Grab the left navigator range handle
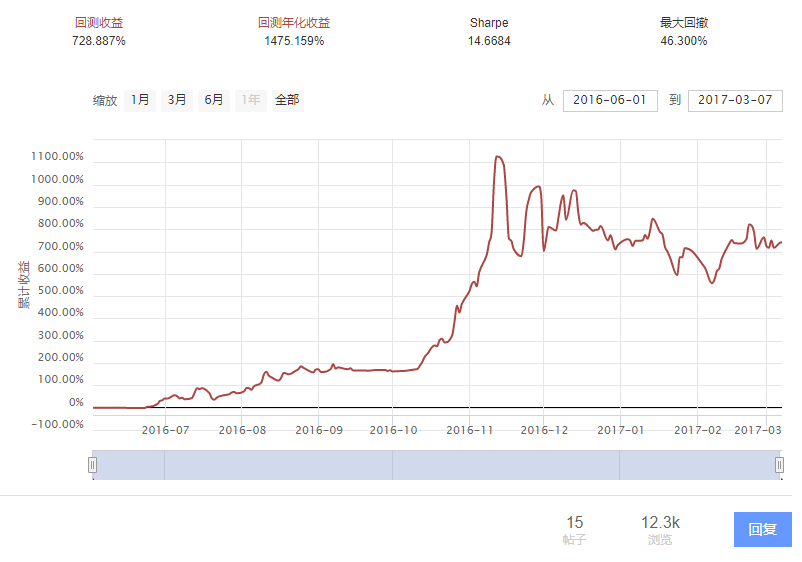The image size is (802, 562). pyautogui.click(x=93, y=465)
